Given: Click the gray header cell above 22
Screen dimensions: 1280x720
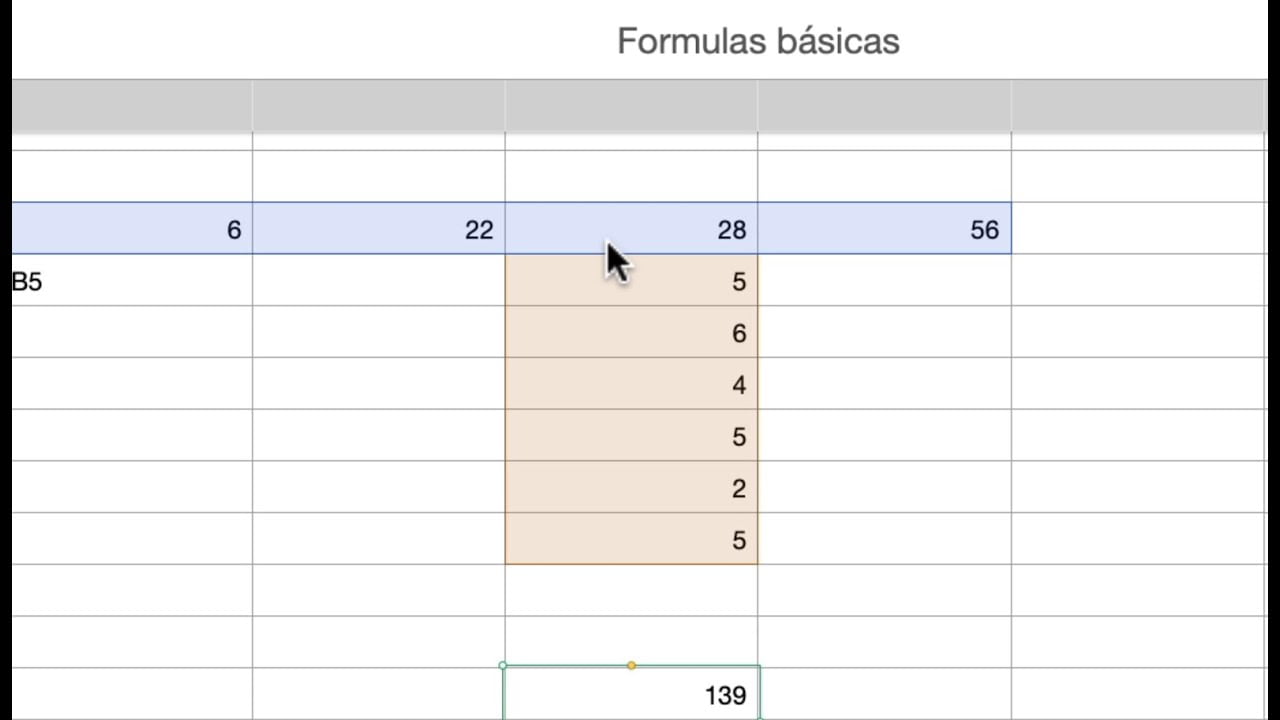Looking at the screenshot, I should point(379,106).
